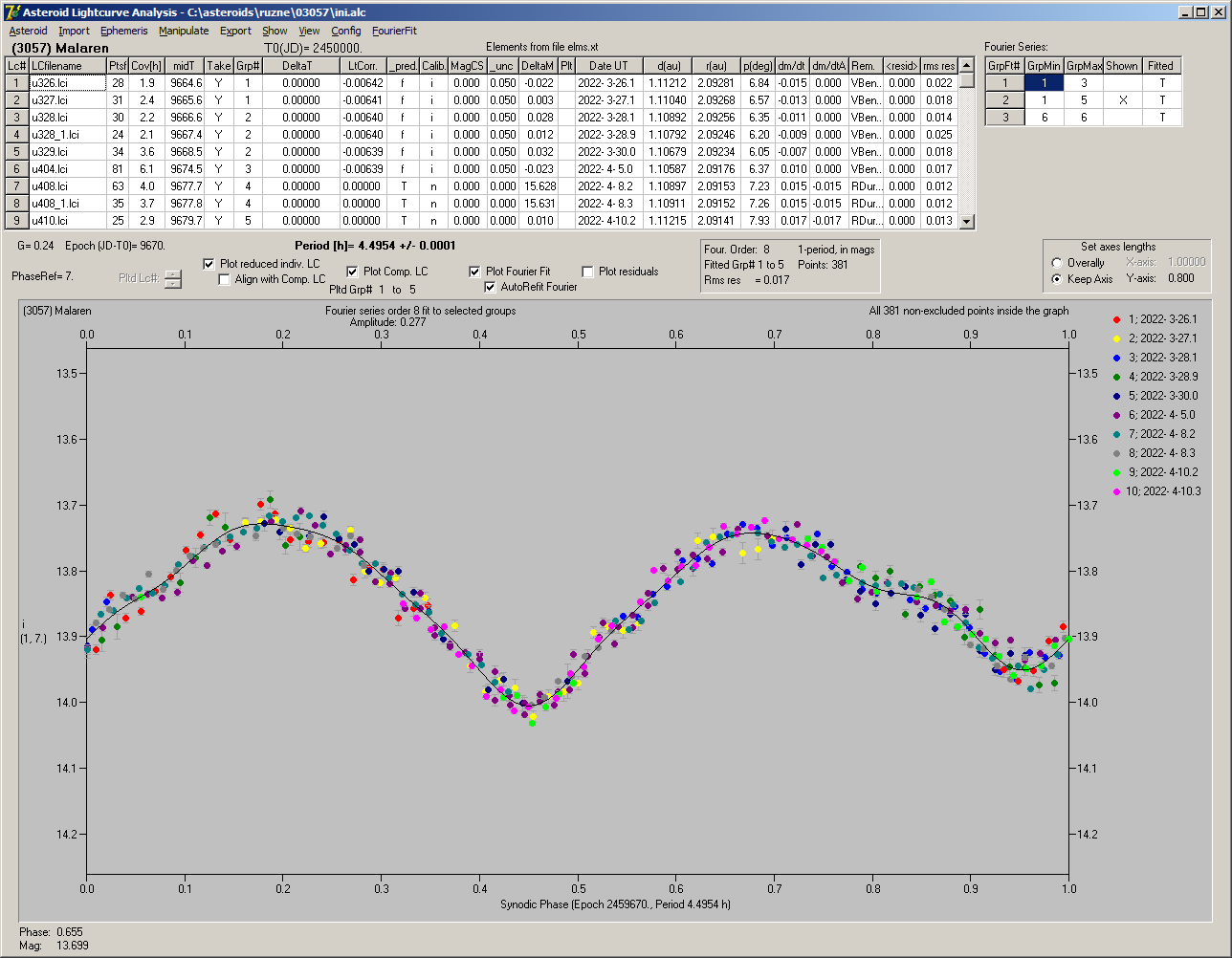Click date 2022- 4- 8.3 in row 8
The height and width of the screenshot is (958, 1232).
pyautogui.click(x=608, y=204)
